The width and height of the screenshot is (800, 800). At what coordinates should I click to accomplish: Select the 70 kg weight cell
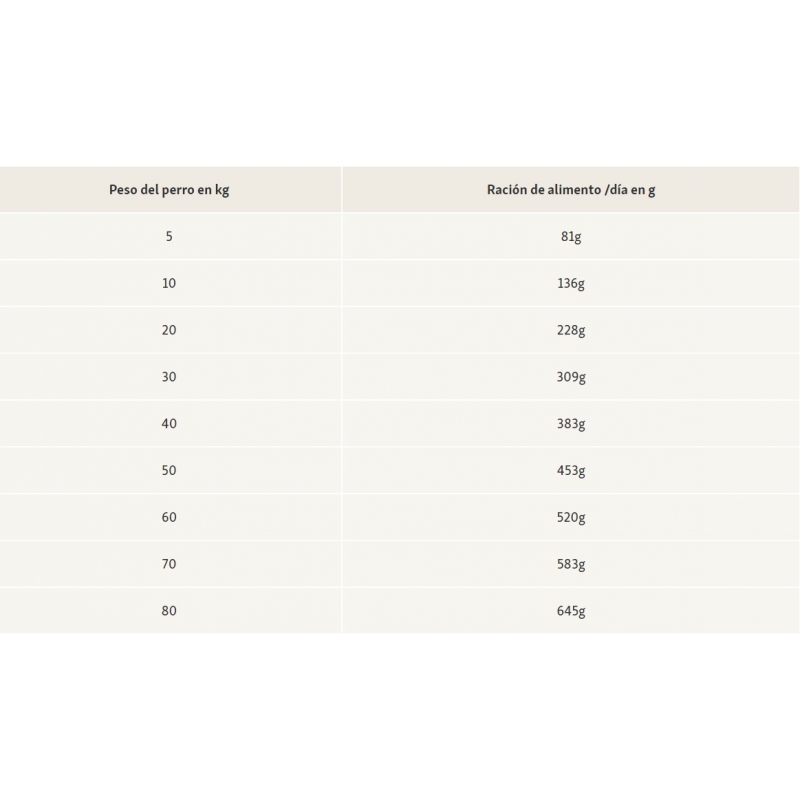click(169, 564)
